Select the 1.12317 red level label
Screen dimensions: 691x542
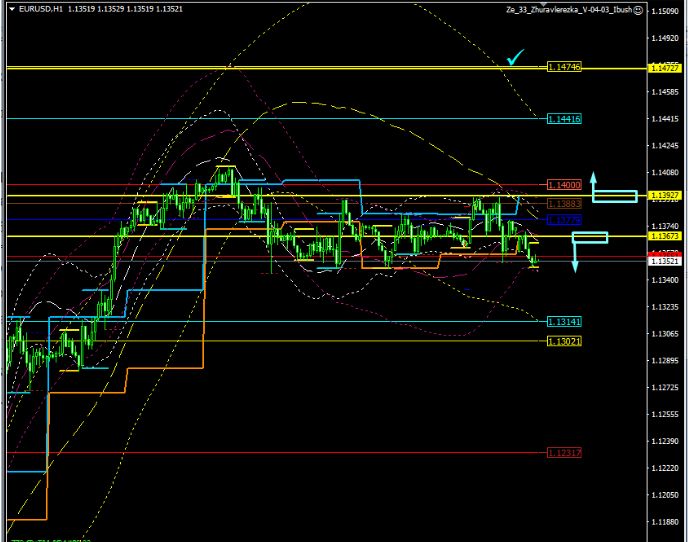pos(564,453)
